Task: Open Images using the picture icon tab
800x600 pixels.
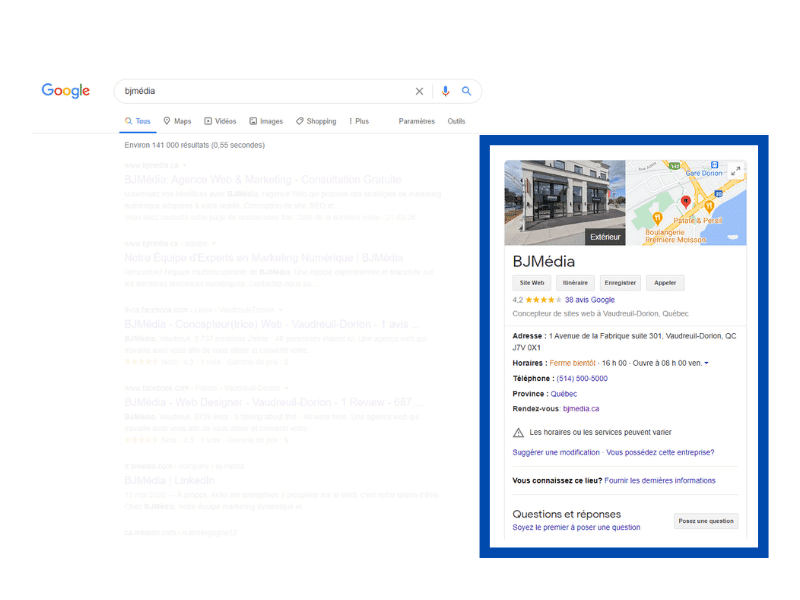Action: pyautogui.click(x=253, y=121)
